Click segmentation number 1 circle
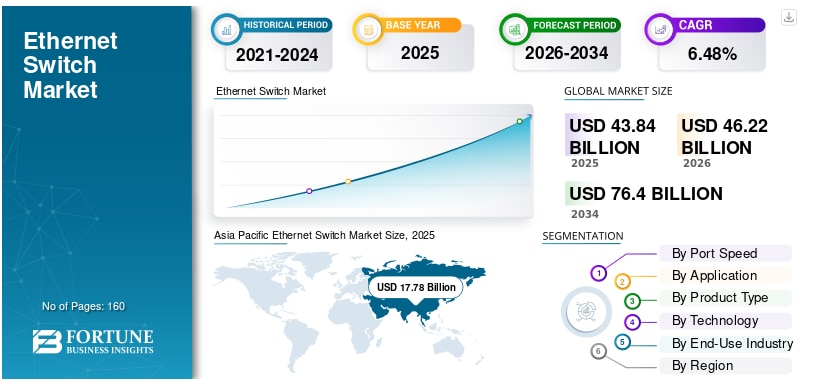 598,273
